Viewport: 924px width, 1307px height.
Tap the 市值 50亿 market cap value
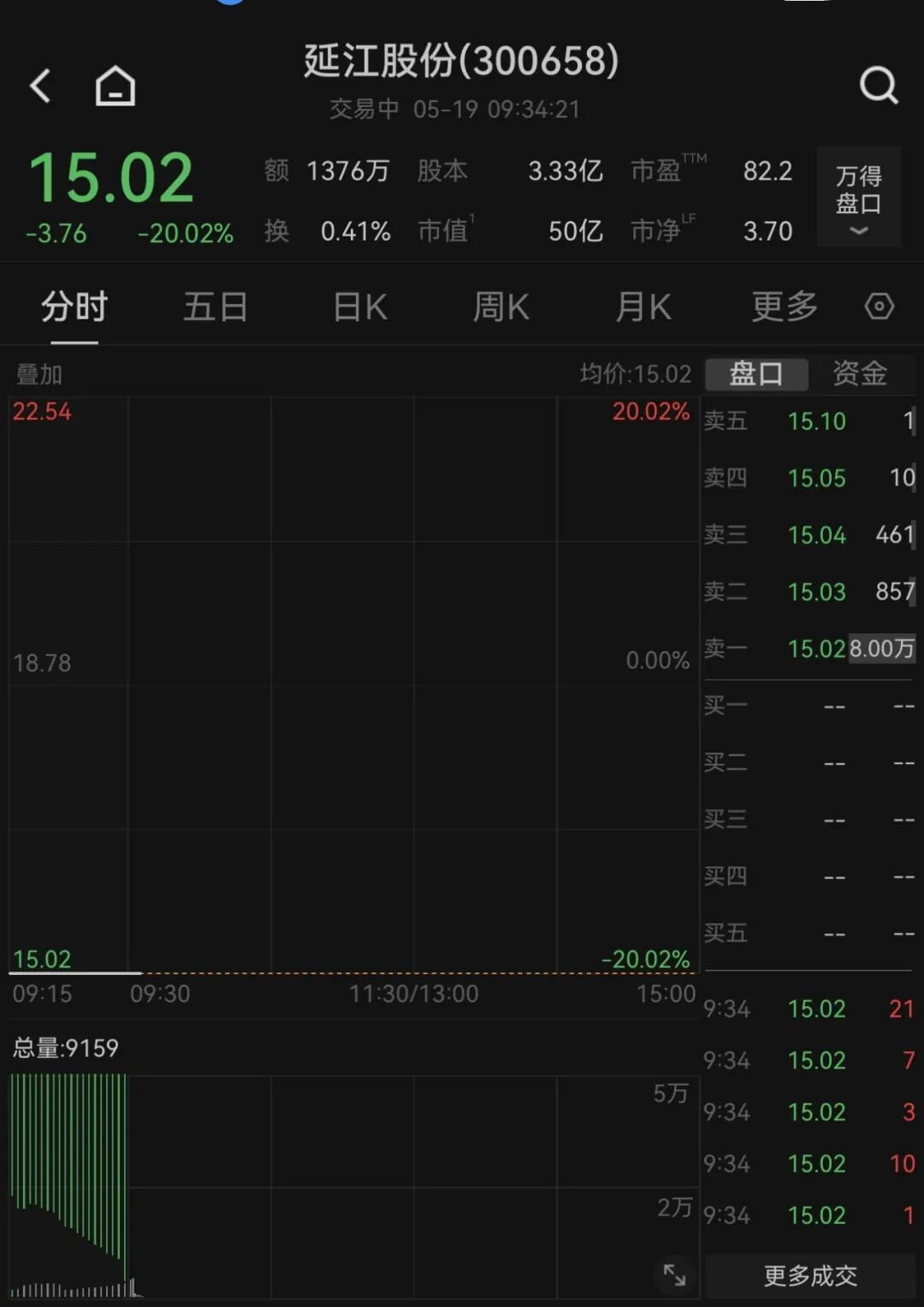[511, 230]
